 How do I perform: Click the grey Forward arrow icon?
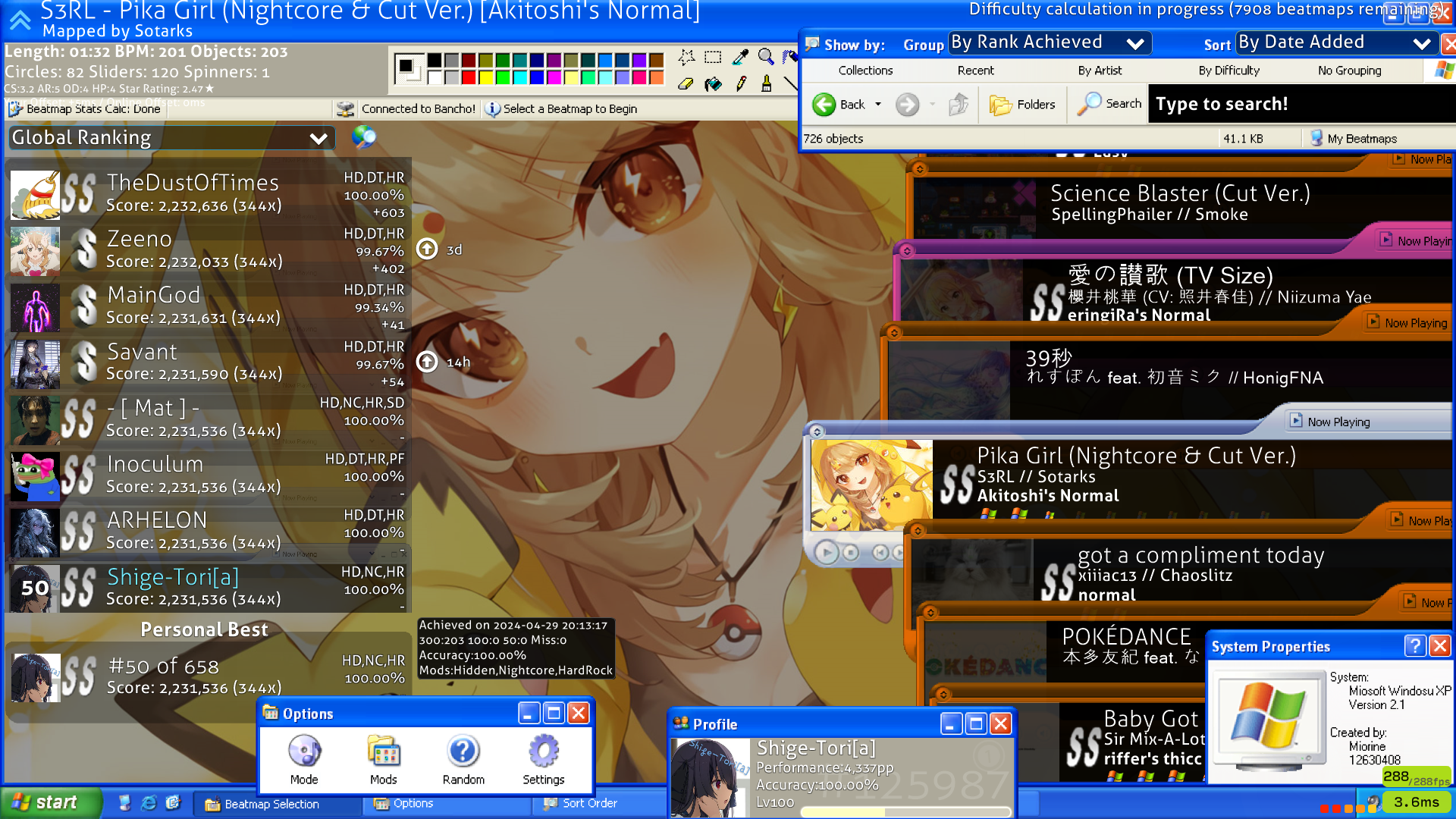[x=907, y=104]
